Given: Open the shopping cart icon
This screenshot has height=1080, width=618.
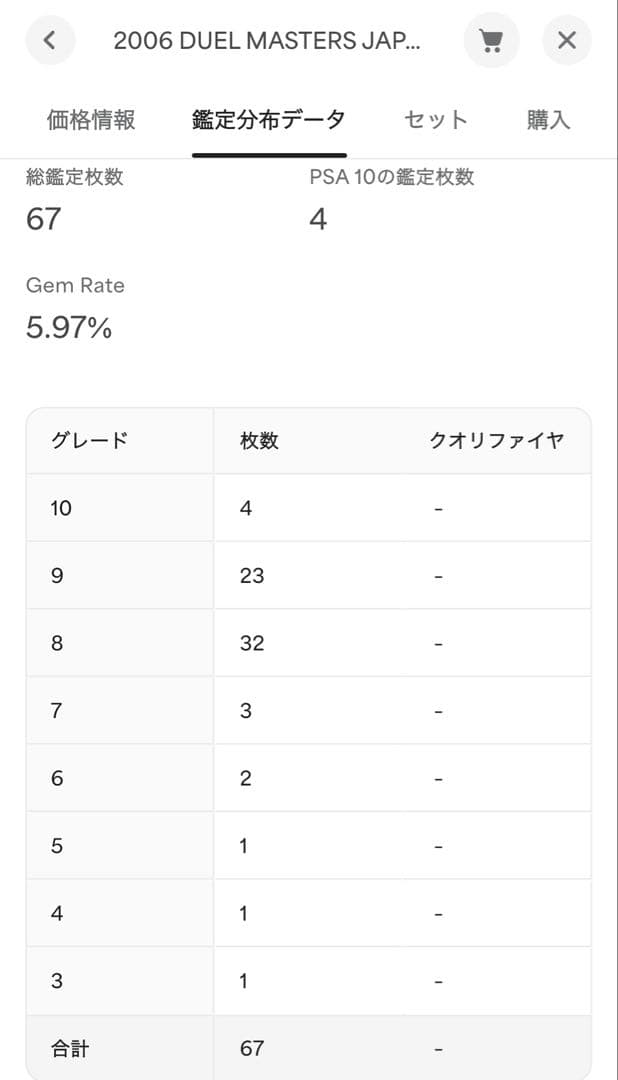Looking at the screenshot, I should coord(490,41).
